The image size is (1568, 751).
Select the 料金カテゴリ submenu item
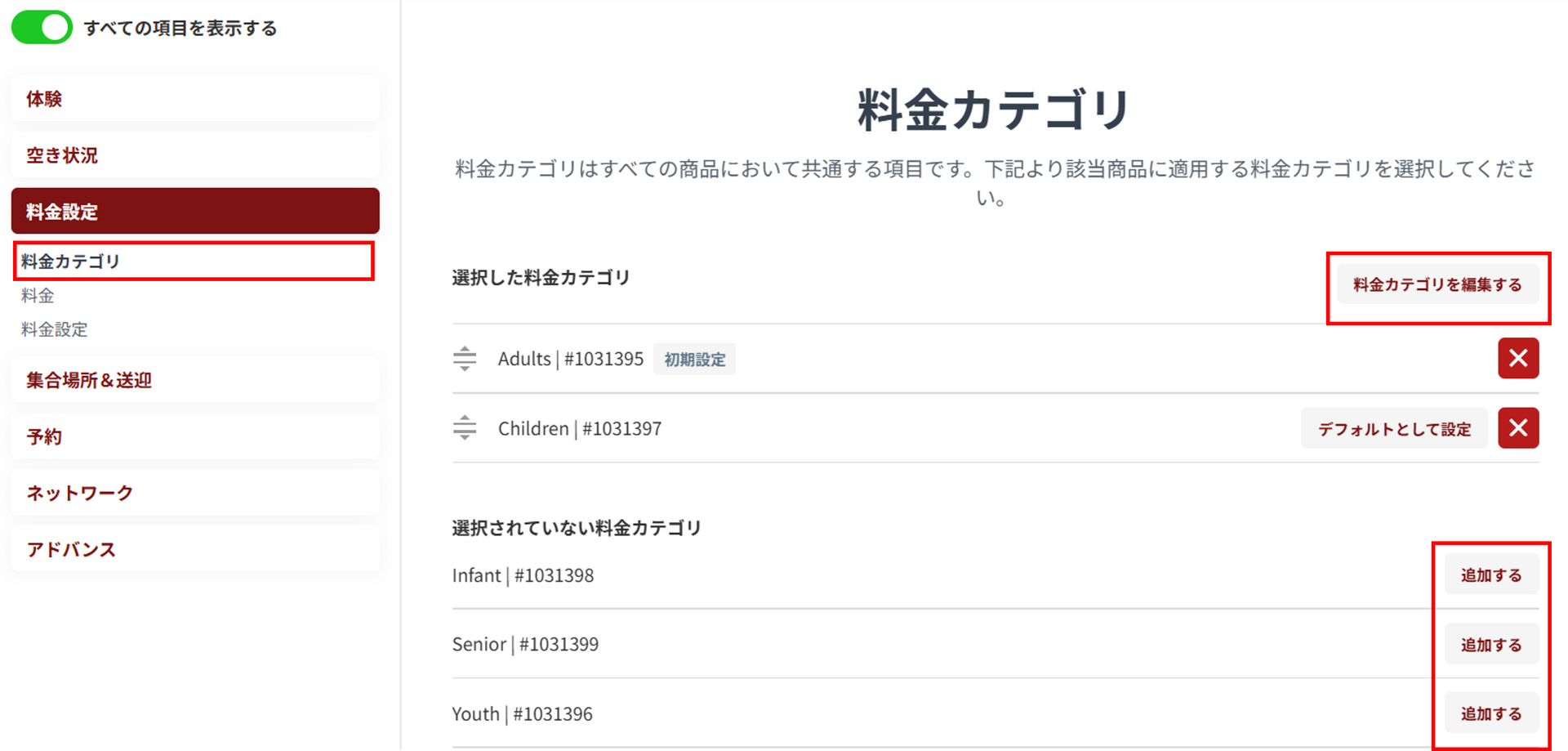pos(71,262)
